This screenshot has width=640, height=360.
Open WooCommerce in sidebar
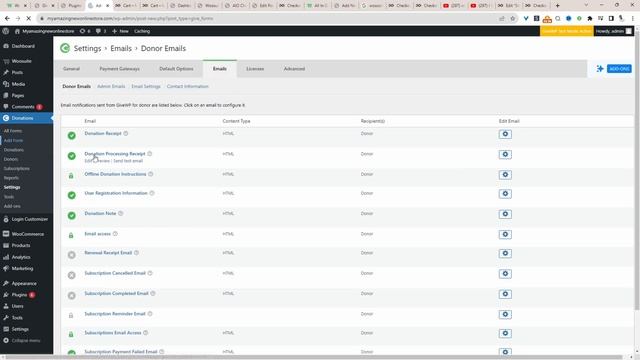pos(27,234)
